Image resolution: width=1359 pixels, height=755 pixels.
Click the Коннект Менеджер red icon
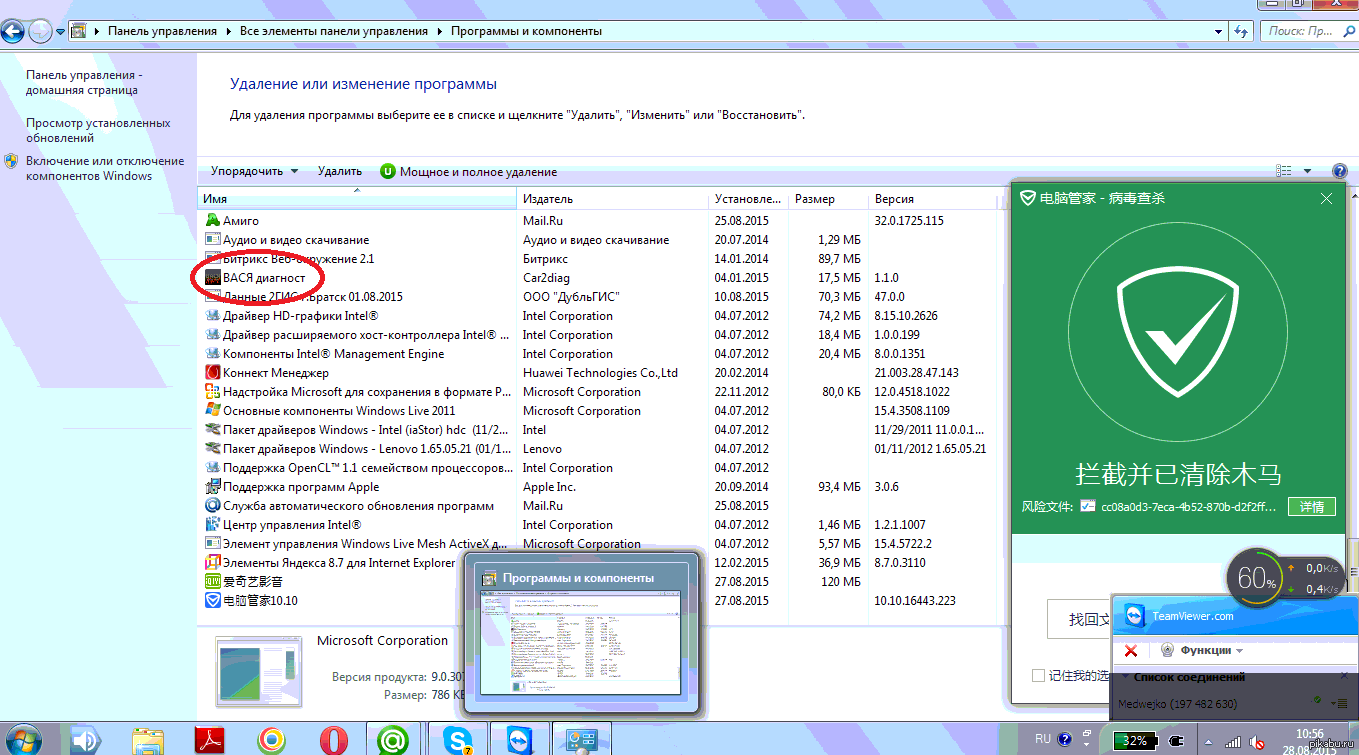tap(212, 372)
